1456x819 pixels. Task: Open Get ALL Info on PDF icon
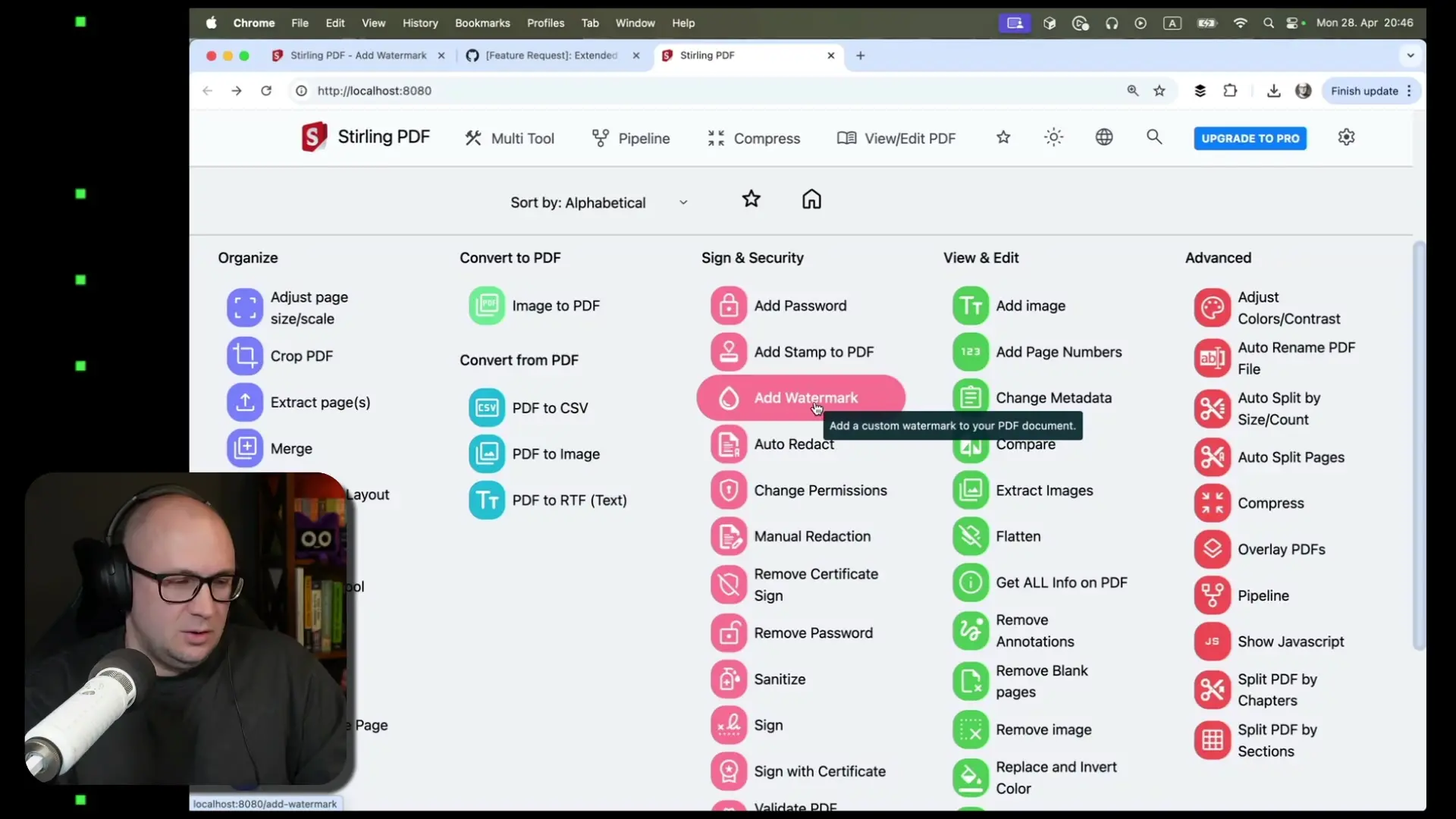pos(971,583)
